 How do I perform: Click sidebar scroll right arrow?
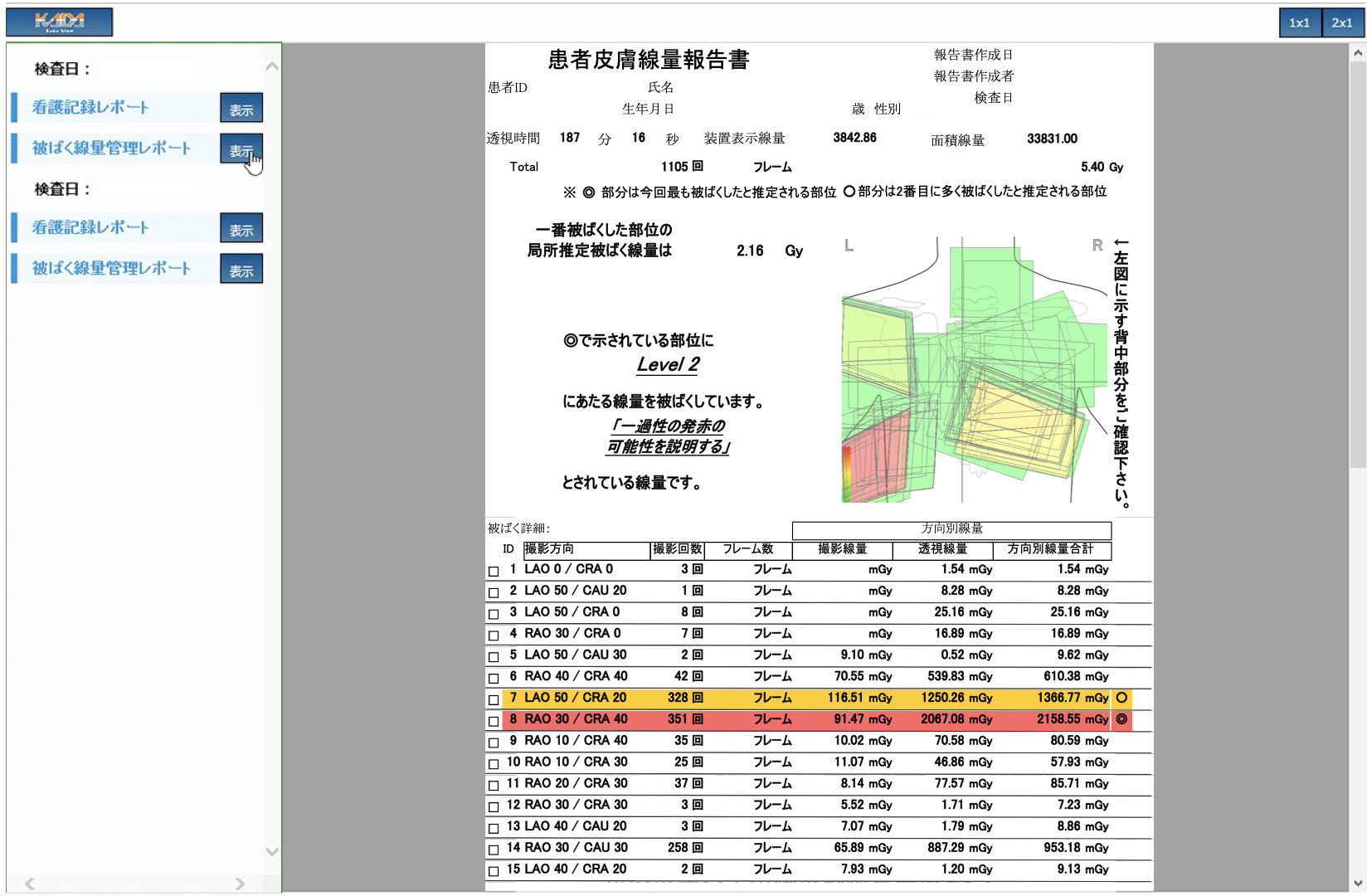point(240,884)
